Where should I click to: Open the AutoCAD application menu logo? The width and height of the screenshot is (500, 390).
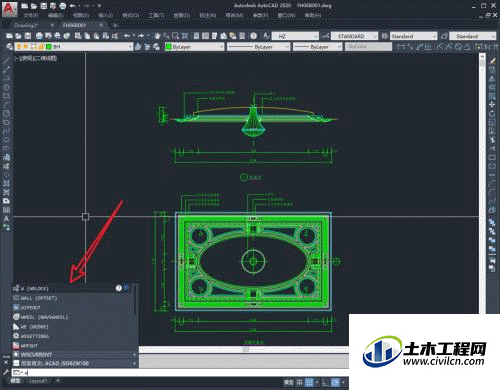pos(9,9)
